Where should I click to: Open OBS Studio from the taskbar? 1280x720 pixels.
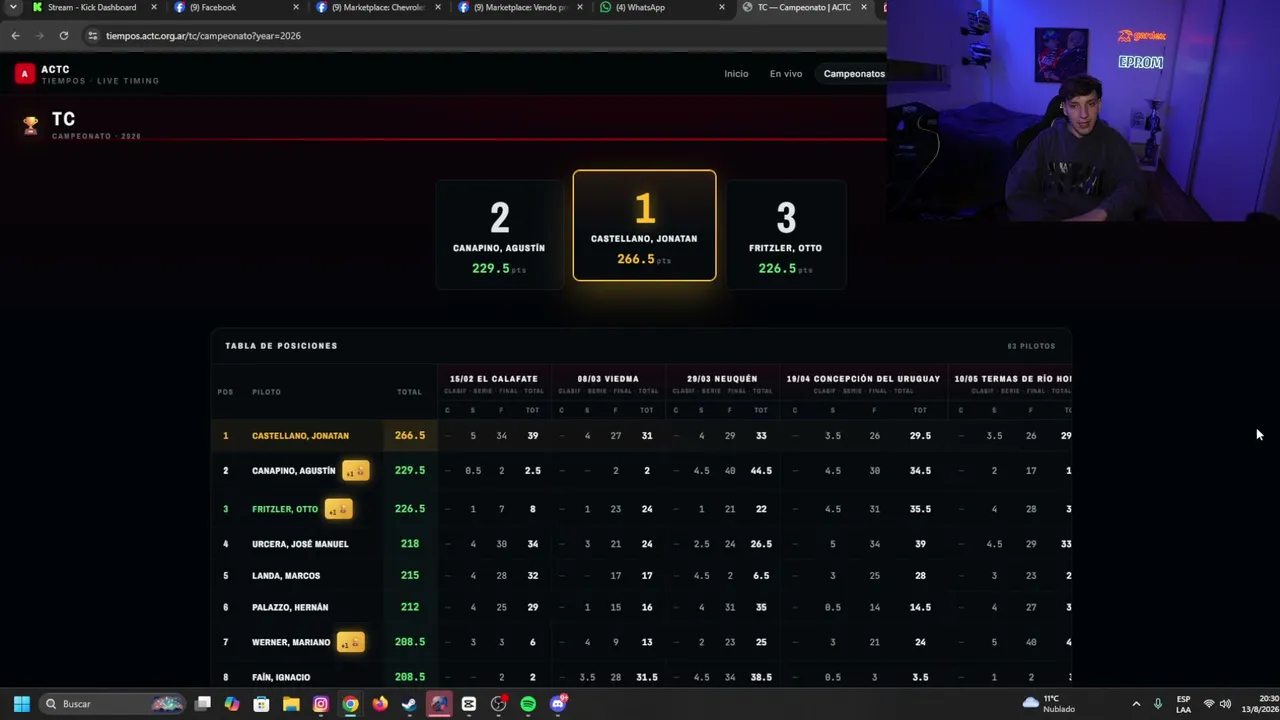pos(499,704)
